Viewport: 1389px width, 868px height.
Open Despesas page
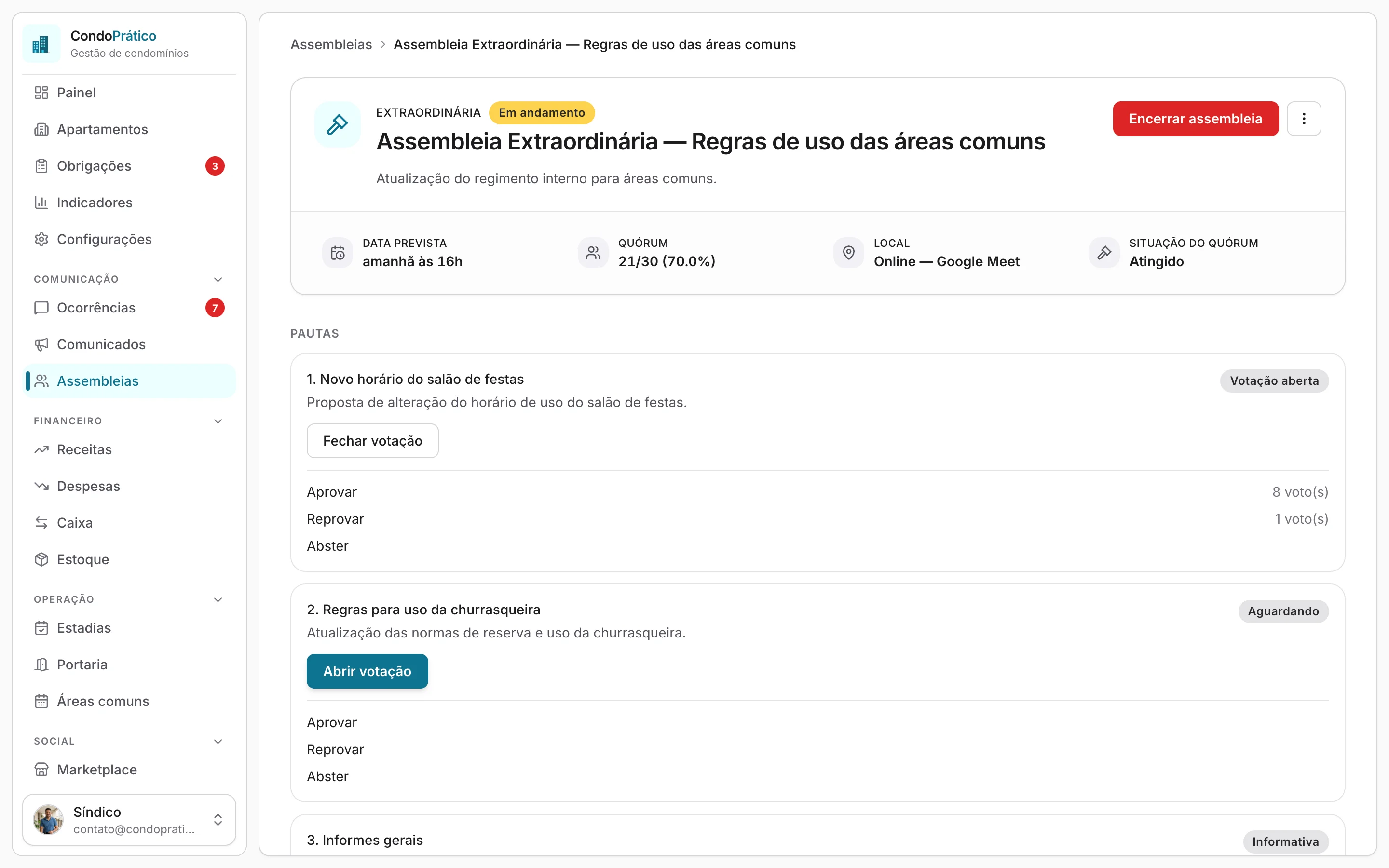pyautogui.click(x=129, y=486)
